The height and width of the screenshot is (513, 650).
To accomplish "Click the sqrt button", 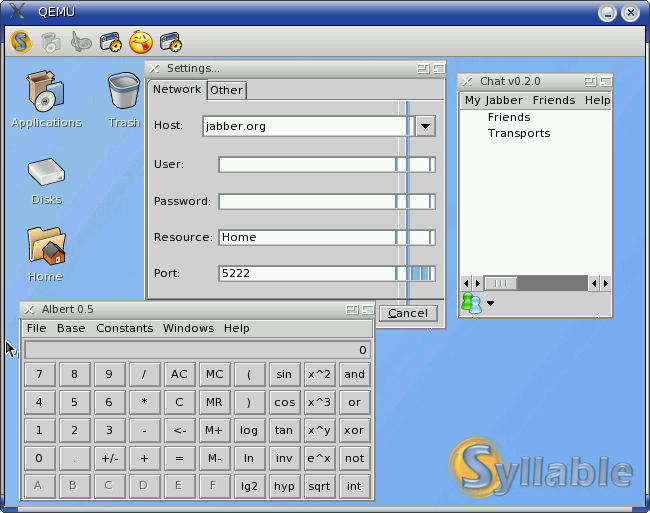I will click(319, 486).
